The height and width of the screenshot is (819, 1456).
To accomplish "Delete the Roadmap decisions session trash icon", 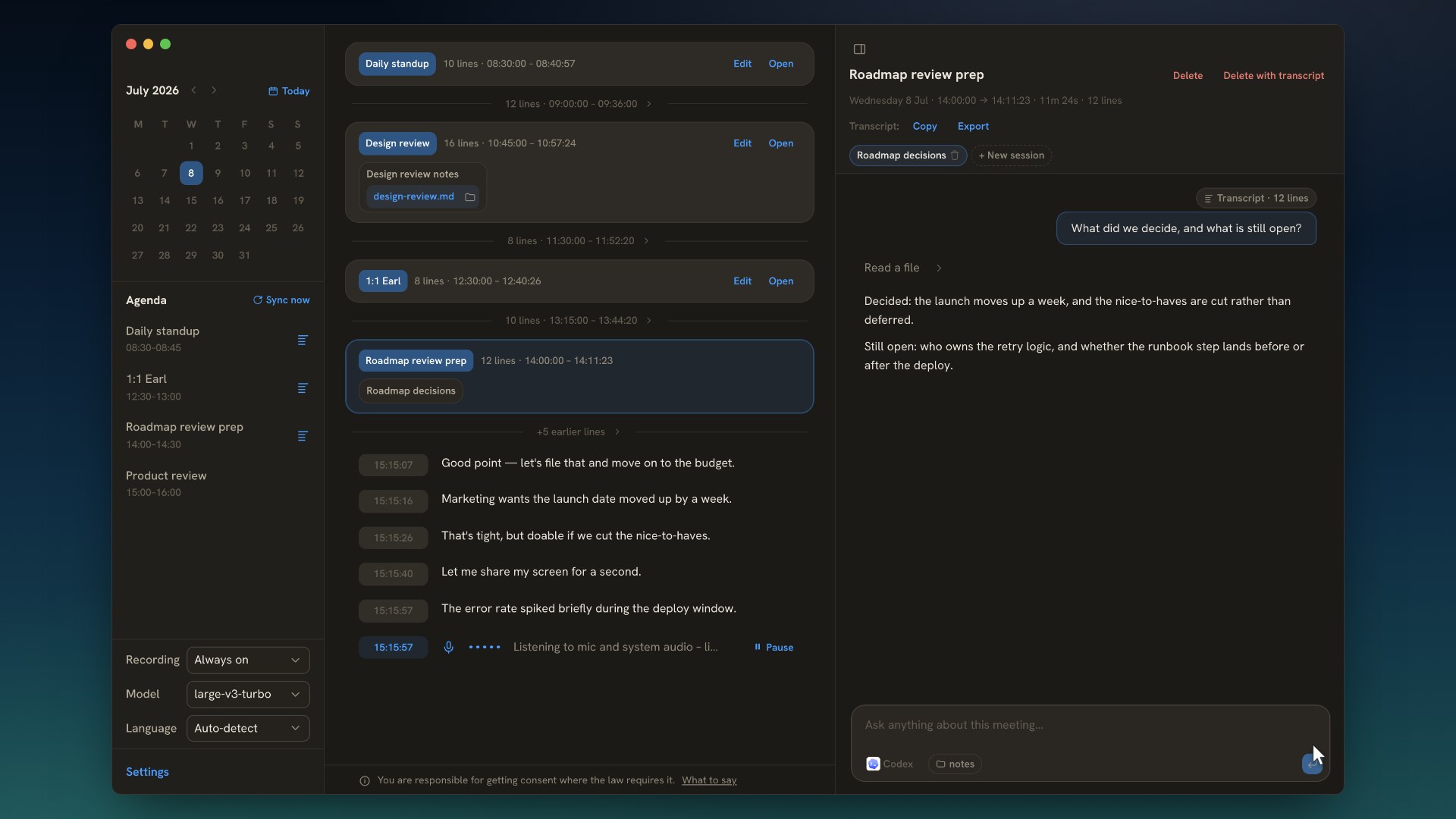I will (x=955, y=155).
